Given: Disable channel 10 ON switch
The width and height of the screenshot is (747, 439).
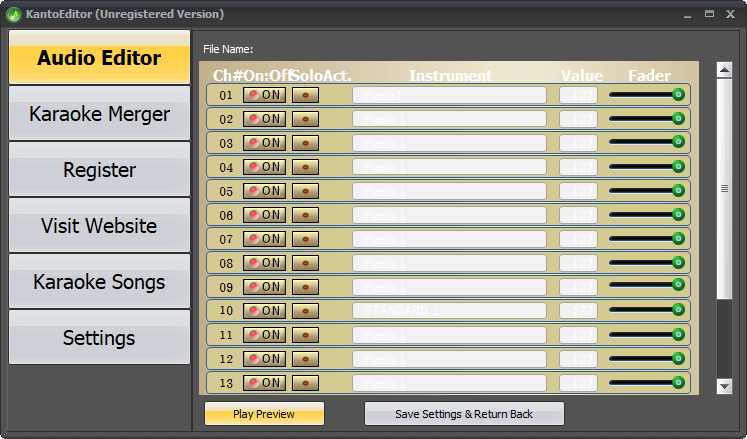Looking at the screenshot, I should [264, 311].
